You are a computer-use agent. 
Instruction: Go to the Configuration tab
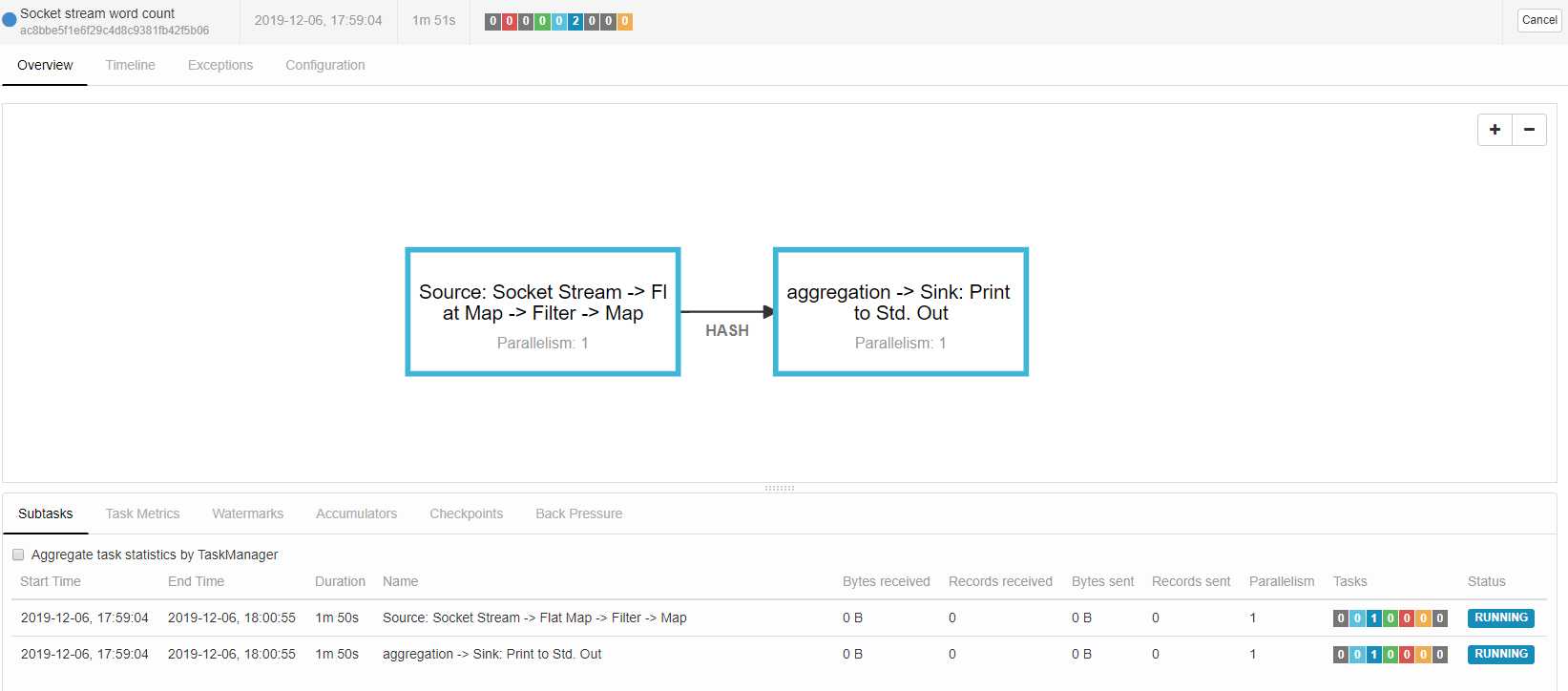click(x=324, y=65)
